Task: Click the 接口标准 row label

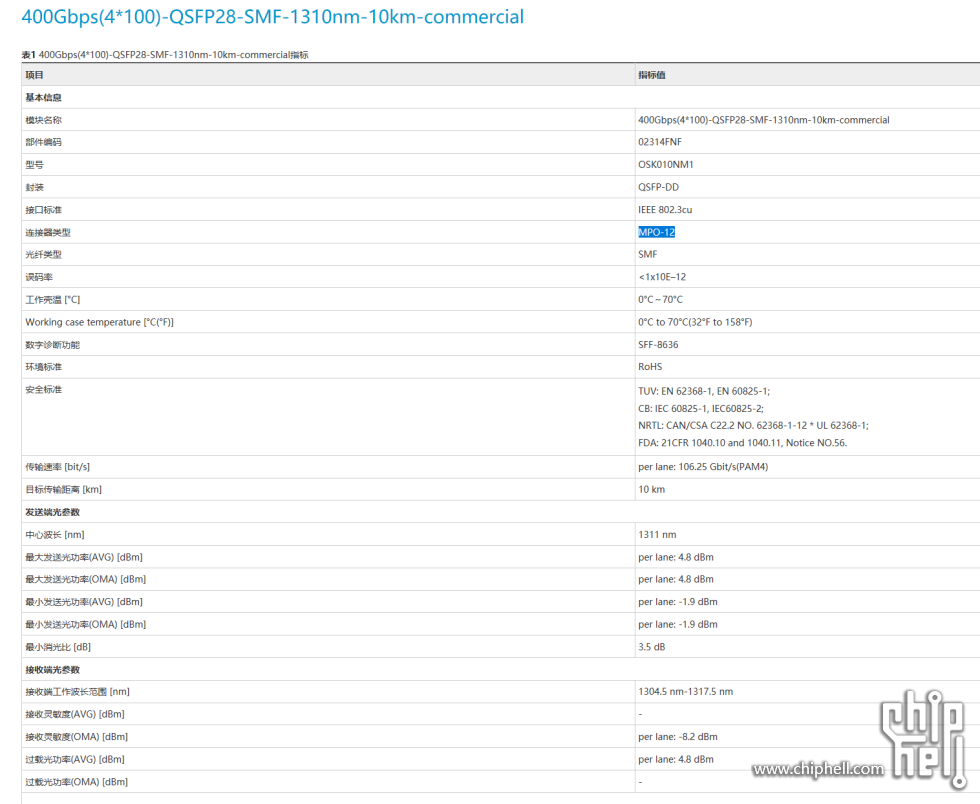Action: (44, 210)
